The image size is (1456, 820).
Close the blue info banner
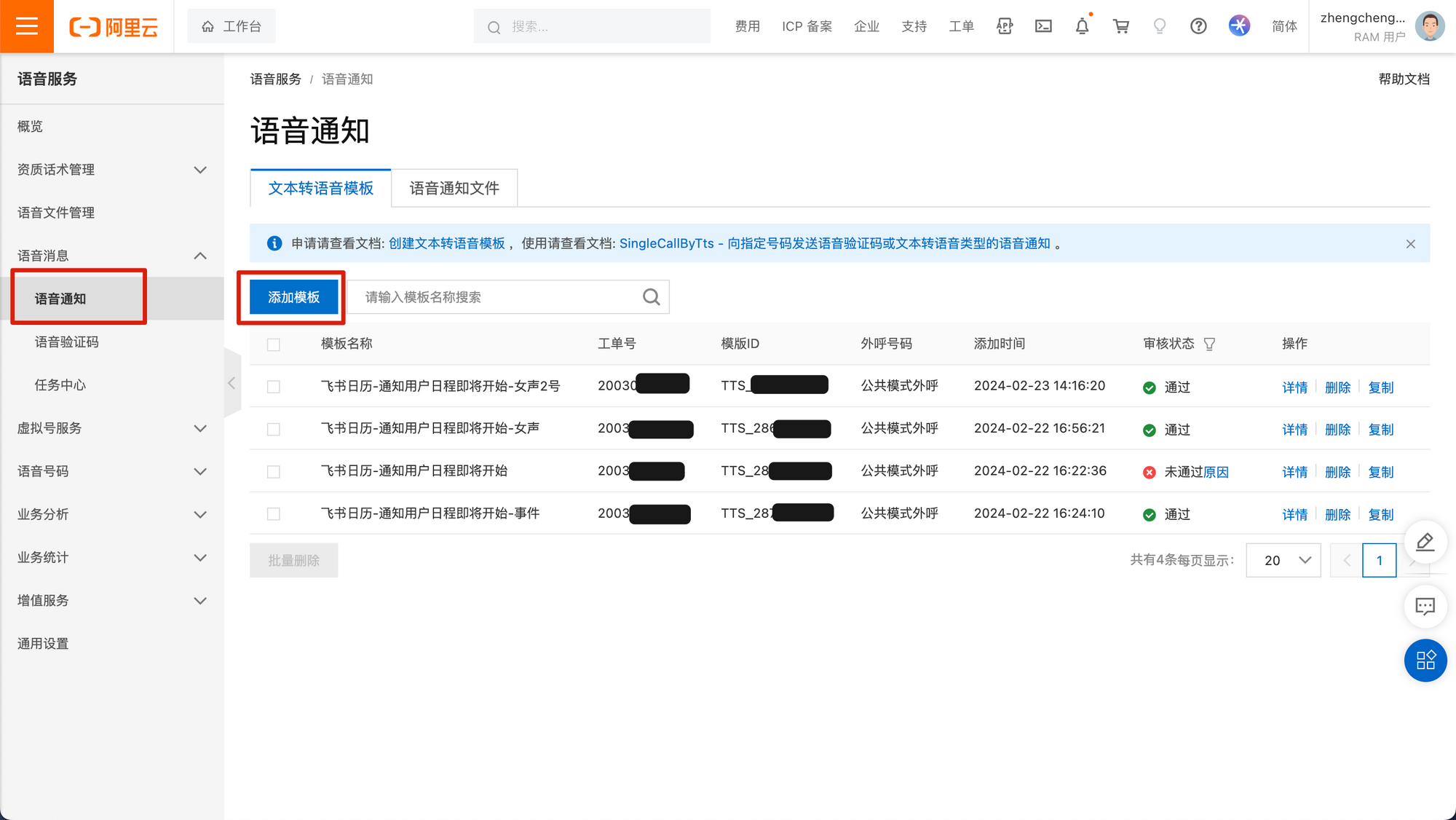tap(1410, 244)
